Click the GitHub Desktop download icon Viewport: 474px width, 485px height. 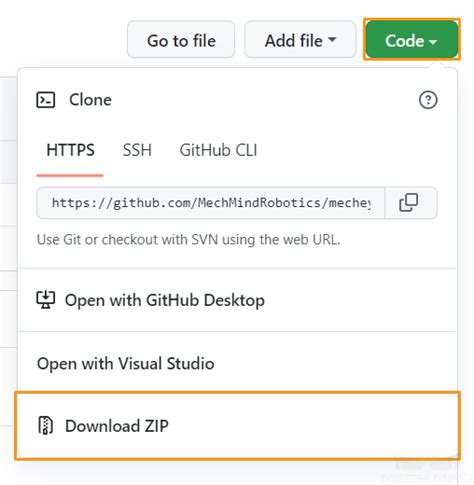(46, 300)
